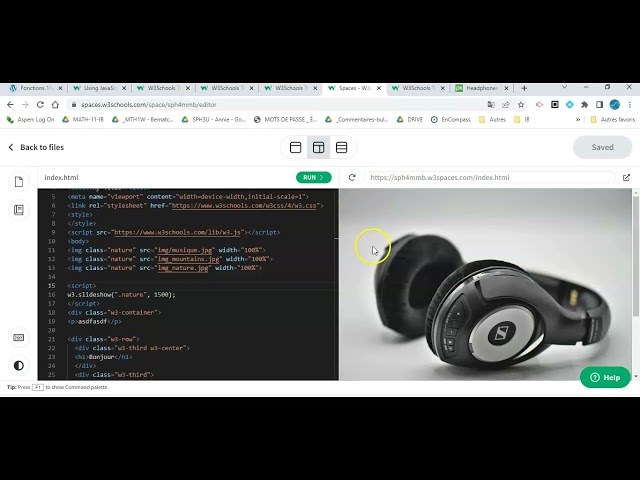Click img/musique.jpg in line 11
640x480 pixels.
click(185, 250)
